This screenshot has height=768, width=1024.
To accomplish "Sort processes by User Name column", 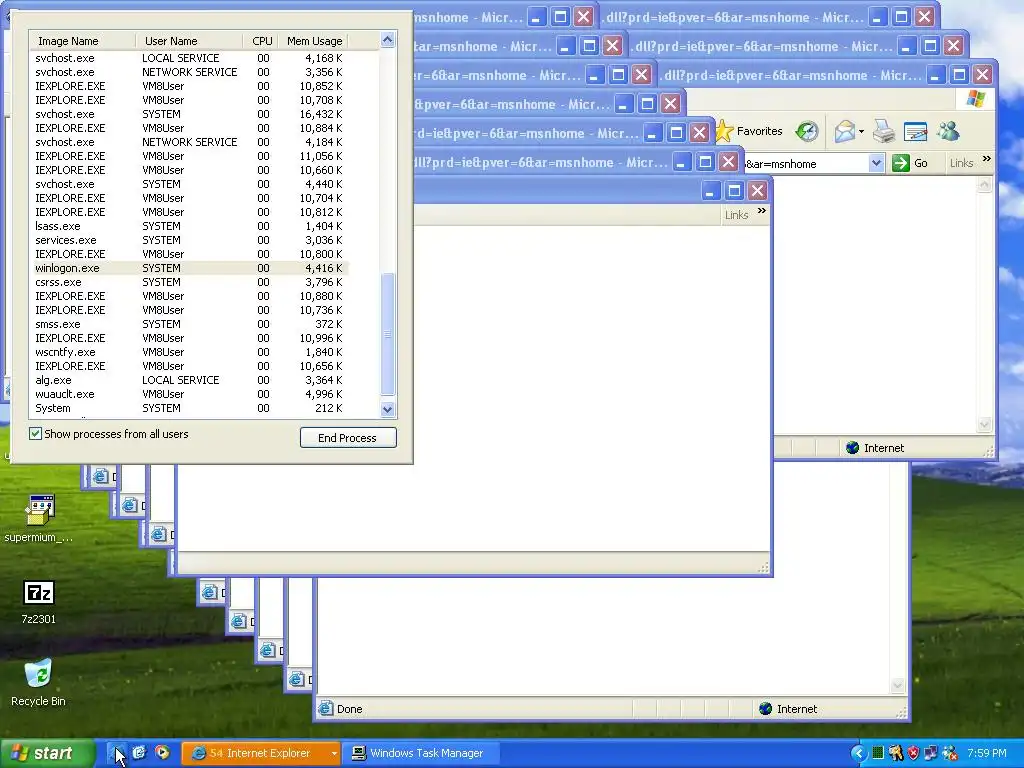I will (x=189, y=41).
